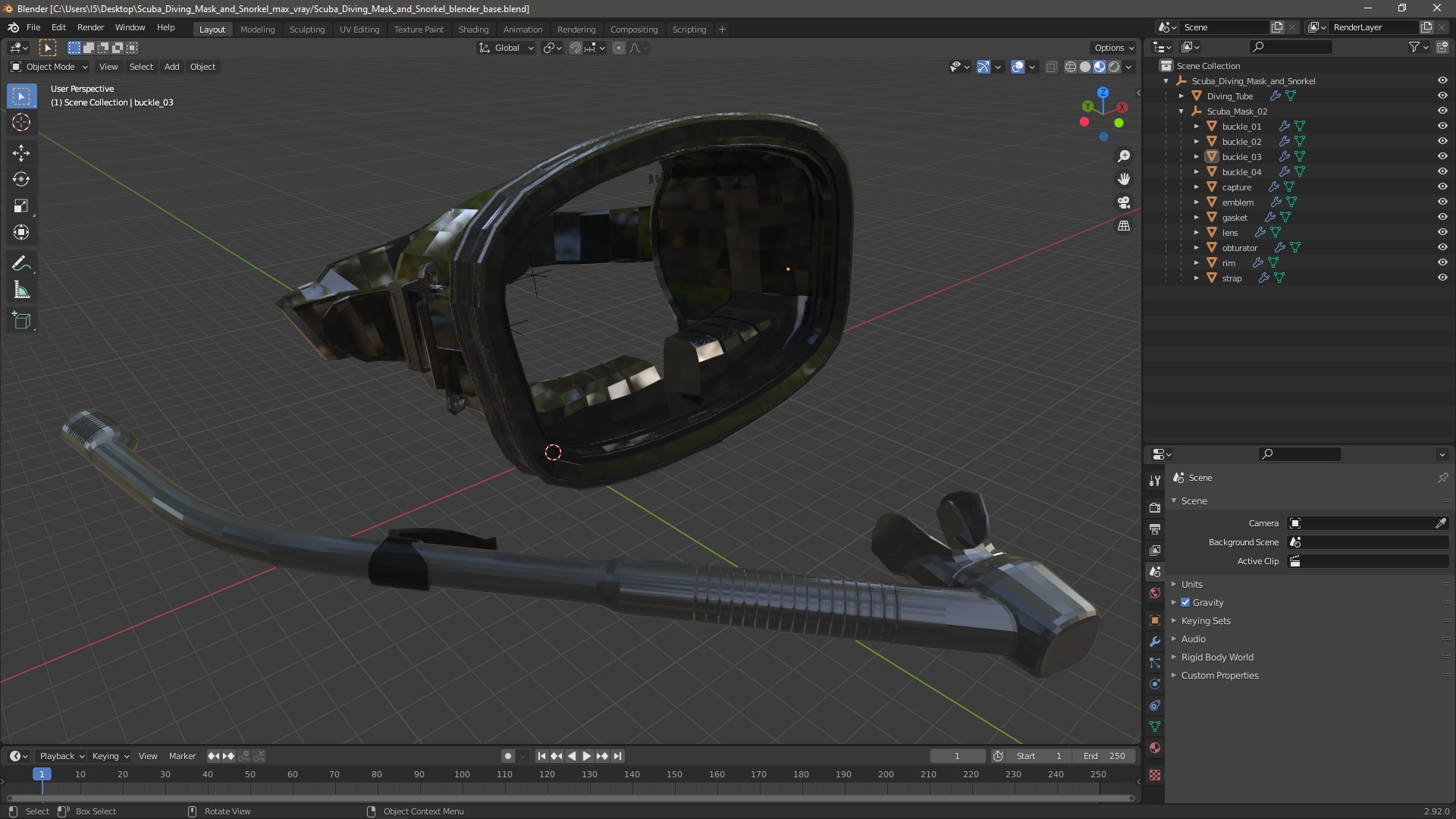Open the Particle properties tab
The image size is (1456, 819).
point(1155,663)
